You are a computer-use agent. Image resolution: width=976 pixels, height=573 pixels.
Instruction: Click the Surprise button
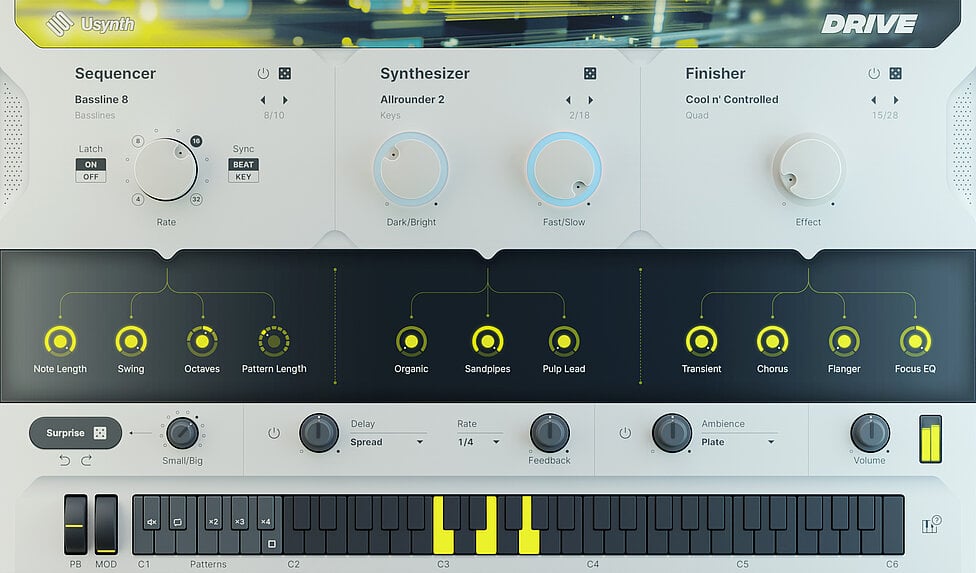(x=75, y=433)
